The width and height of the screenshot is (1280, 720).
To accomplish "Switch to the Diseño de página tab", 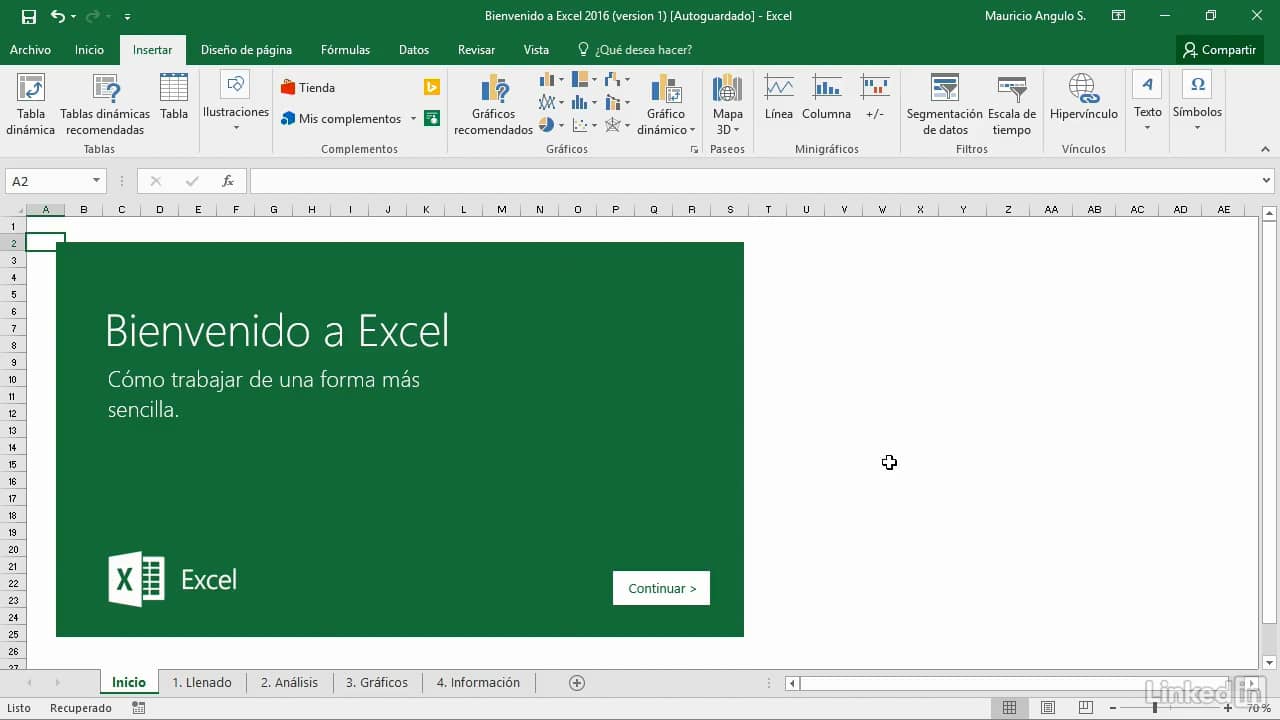I will [x=246, y=50].
